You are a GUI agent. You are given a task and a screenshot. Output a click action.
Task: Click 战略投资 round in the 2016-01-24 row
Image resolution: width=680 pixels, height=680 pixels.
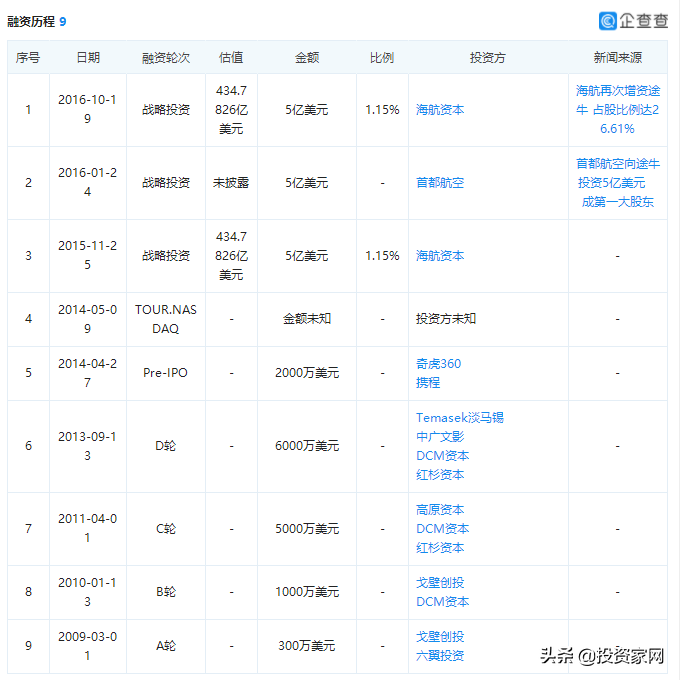click(166, 183)
